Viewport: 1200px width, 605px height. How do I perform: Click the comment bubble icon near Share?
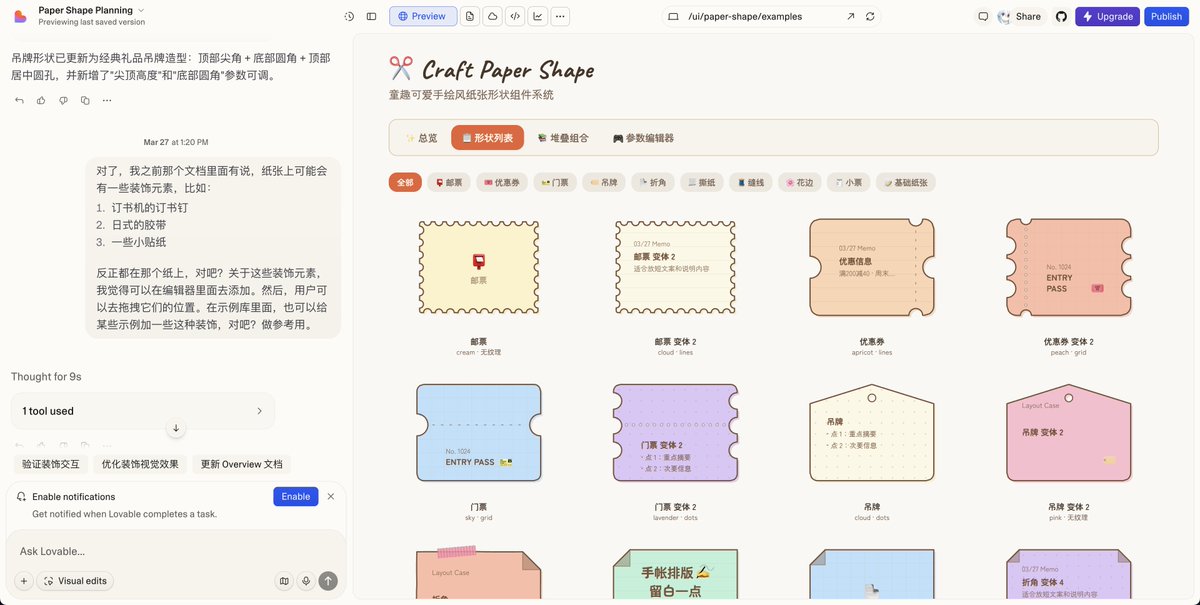click(x=983, y=16)
